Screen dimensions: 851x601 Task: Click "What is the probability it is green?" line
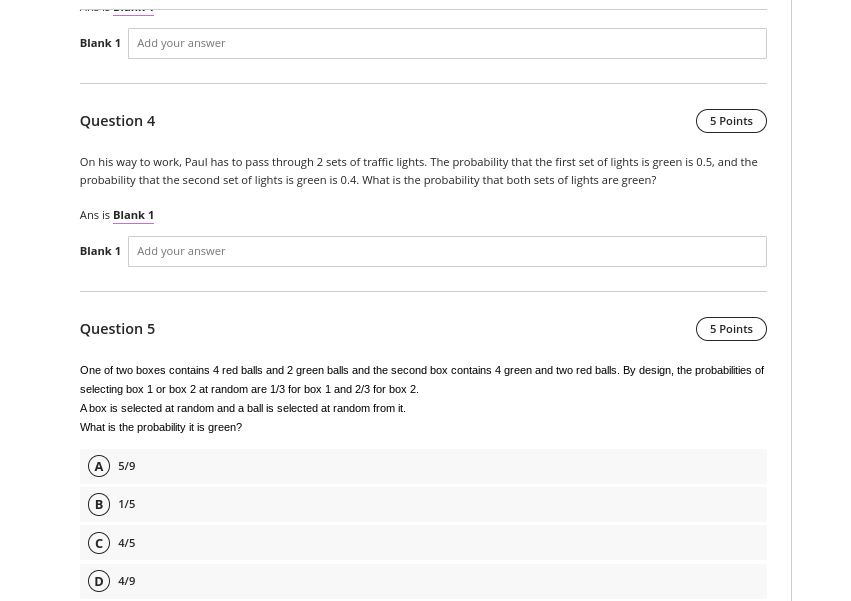[x=161, y=427]
